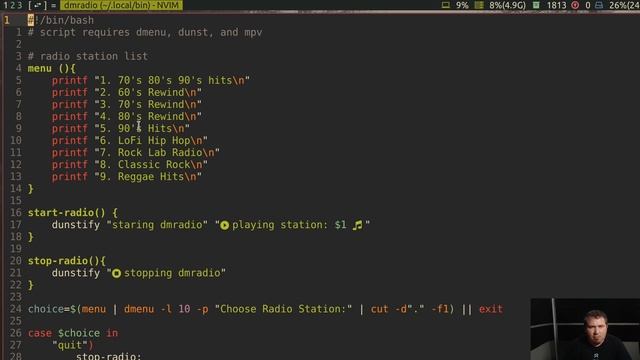This screenshot has width=640, height=360.
Task: Click the 1813 package count
Action: 556,5
